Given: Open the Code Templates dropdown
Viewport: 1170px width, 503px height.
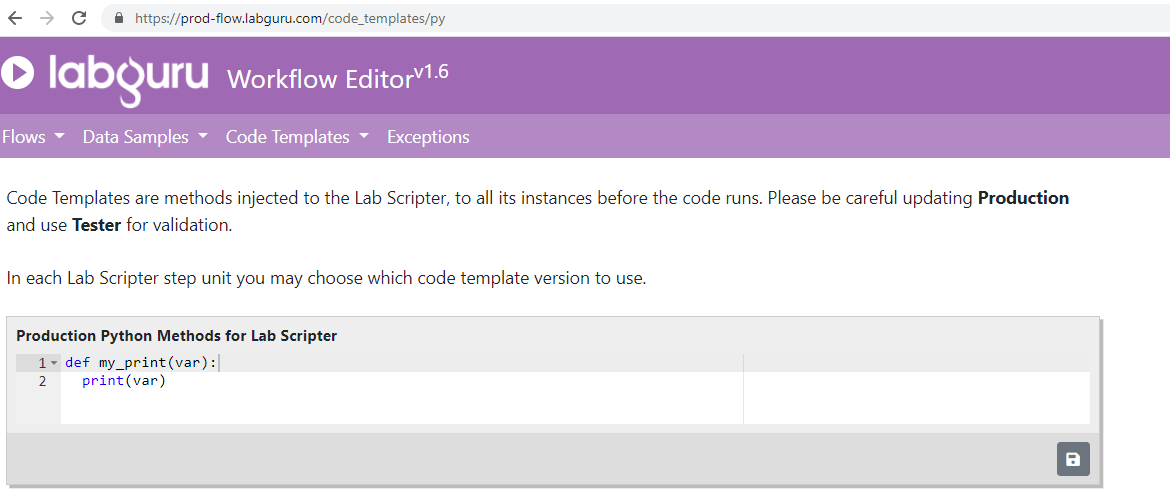Looking at the screenshot, I should 297,137.
